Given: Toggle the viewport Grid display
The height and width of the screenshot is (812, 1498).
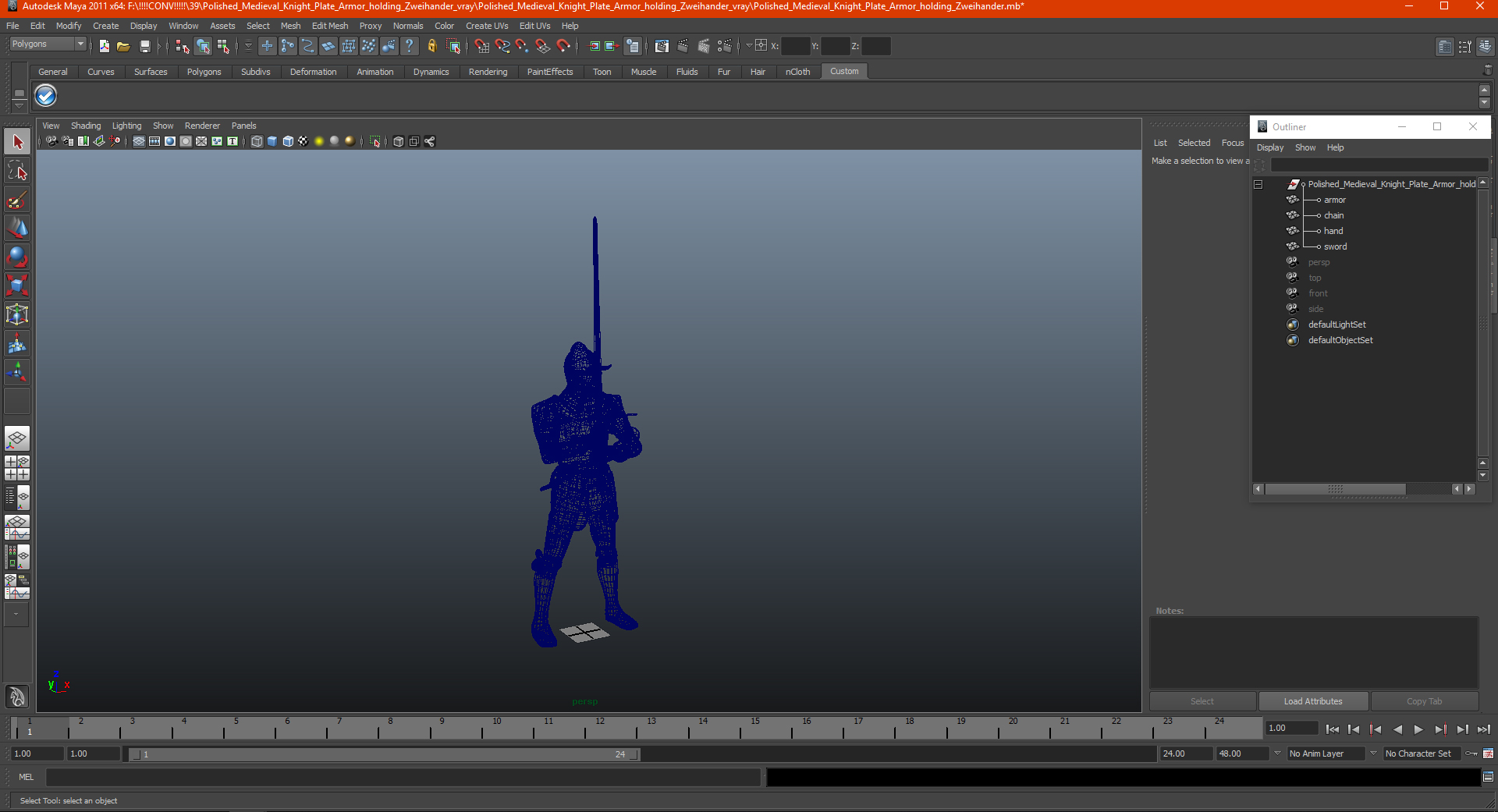Looking at the screenshot, I should (x=139, y=141).
